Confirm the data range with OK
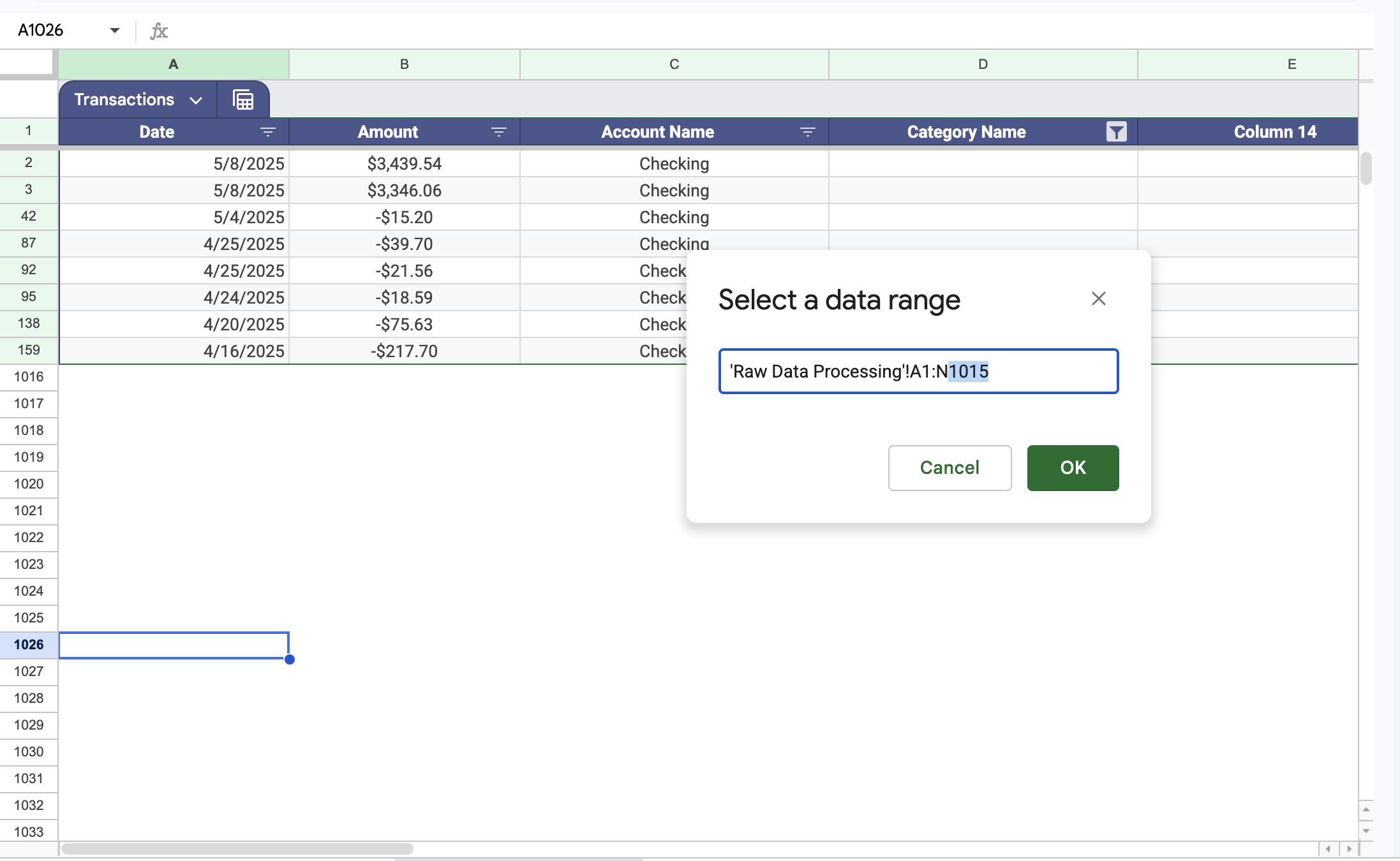The height and width of the screenshot is (861, 1400). pyautogui.click(x=1073, y=467)
